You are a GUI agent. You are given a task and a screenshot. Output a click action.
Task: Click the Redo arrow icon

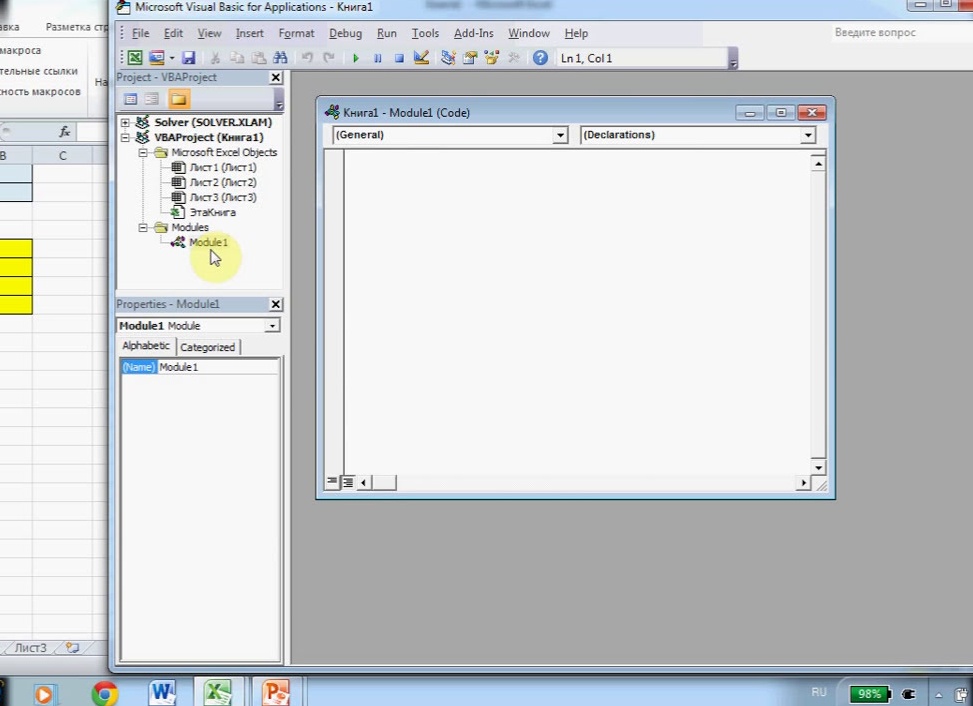pos(329,58)
